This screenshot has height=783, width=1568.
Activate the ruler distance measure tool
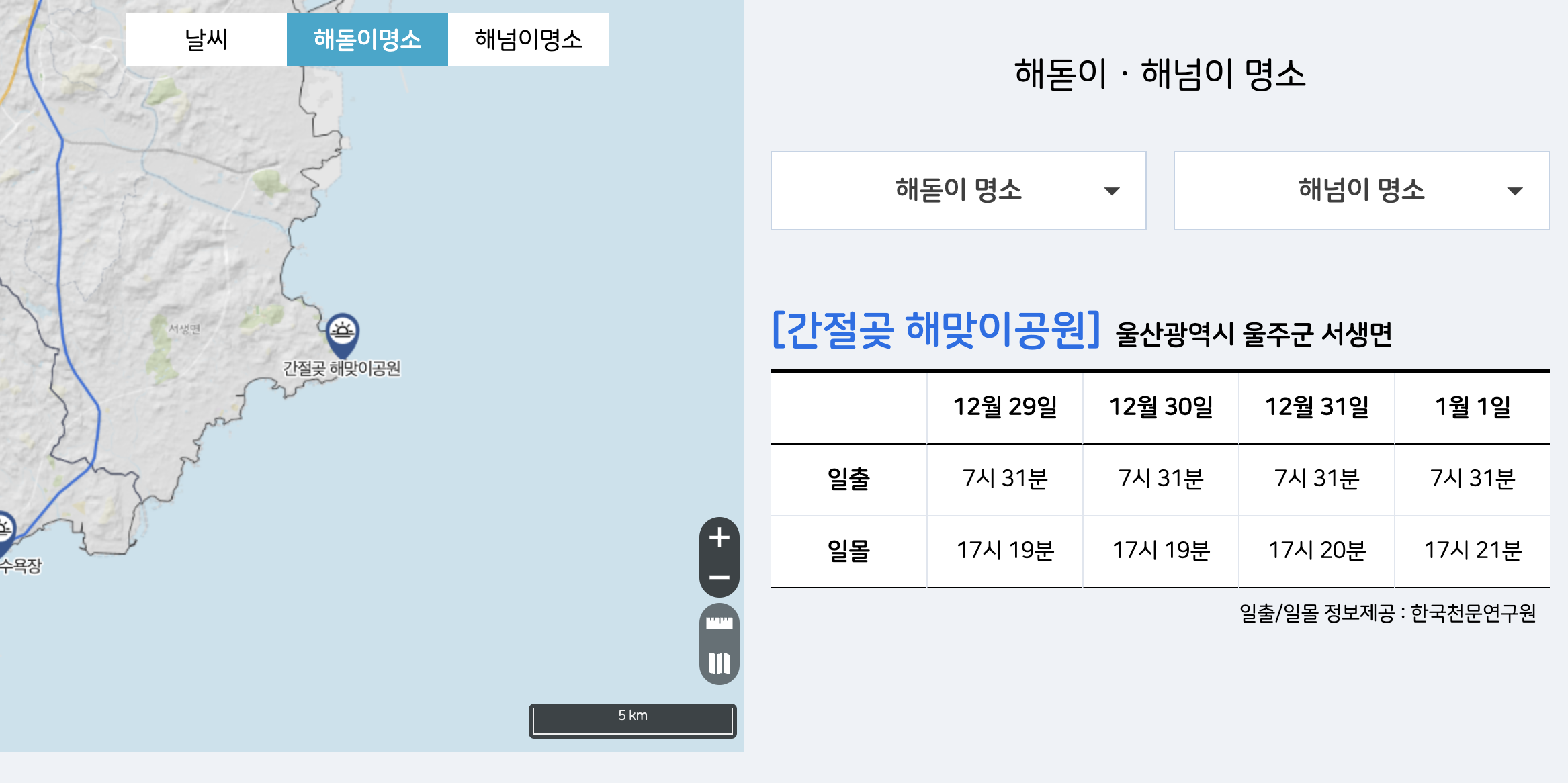(x=719, y=623)
